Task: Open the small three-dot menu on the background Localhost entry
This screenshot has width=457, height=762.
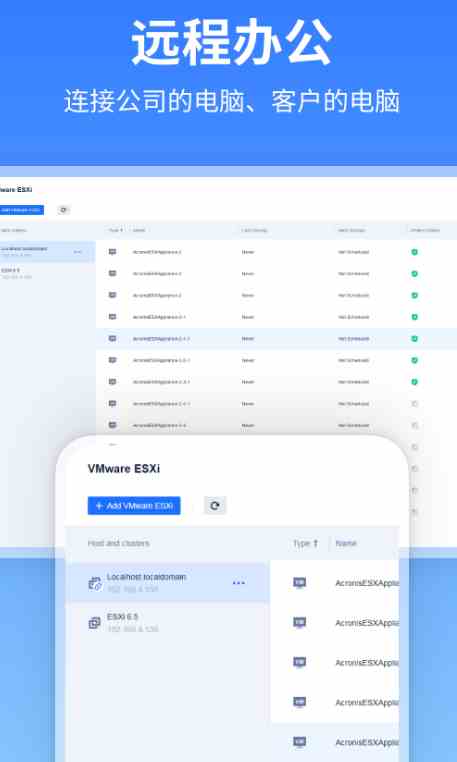Action: click(x=77, y=252)
